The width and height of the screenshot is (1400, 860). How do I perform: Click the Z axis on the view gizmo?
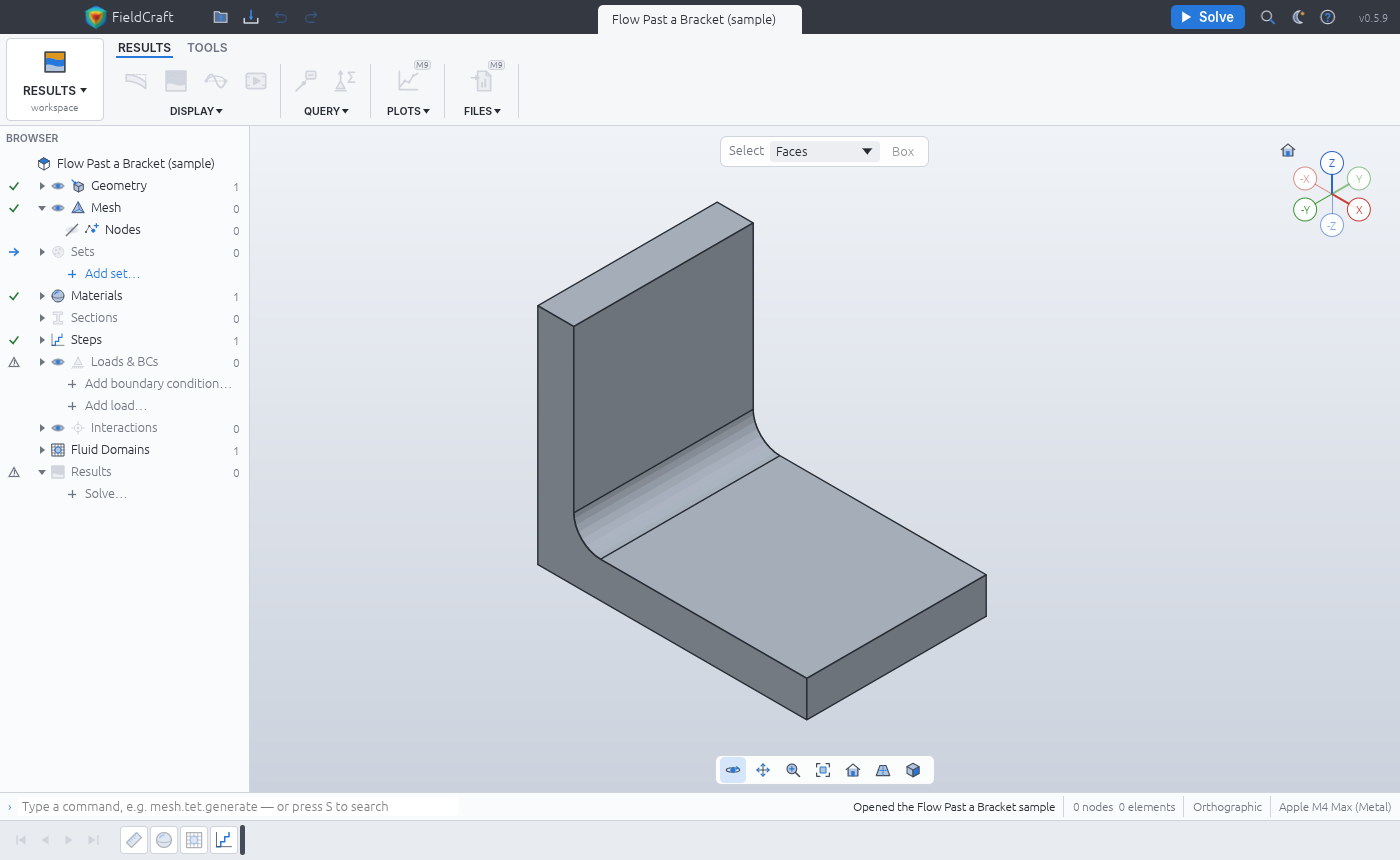click(1331, 163)
